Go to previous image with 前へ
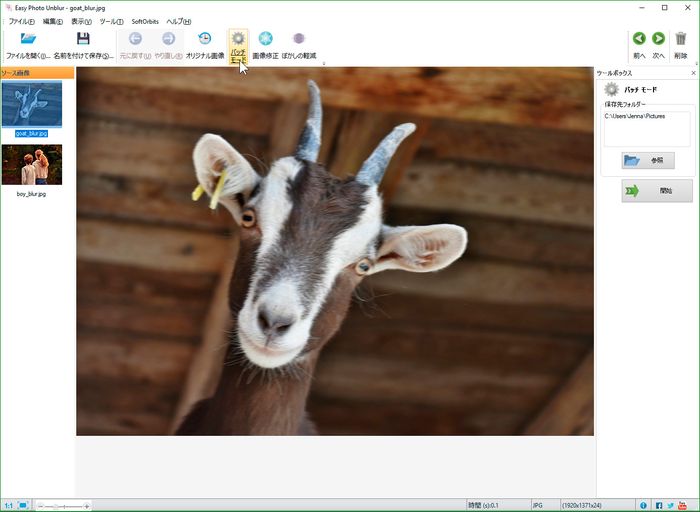The width and height of the screenshot is (700, 512). click(639, 46)
